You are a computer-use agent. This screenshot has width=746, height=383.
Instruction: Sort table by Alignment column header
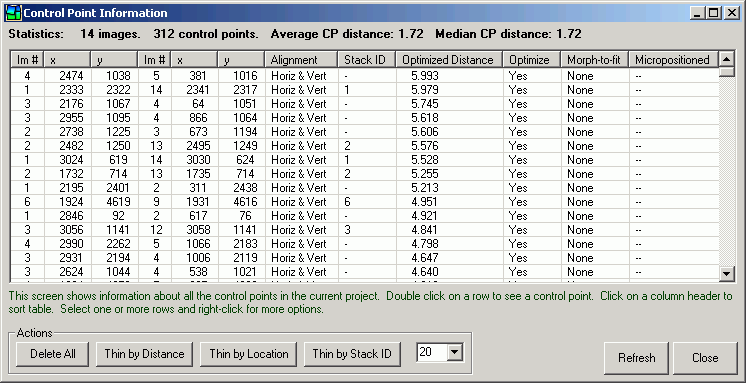pos(301,60)
